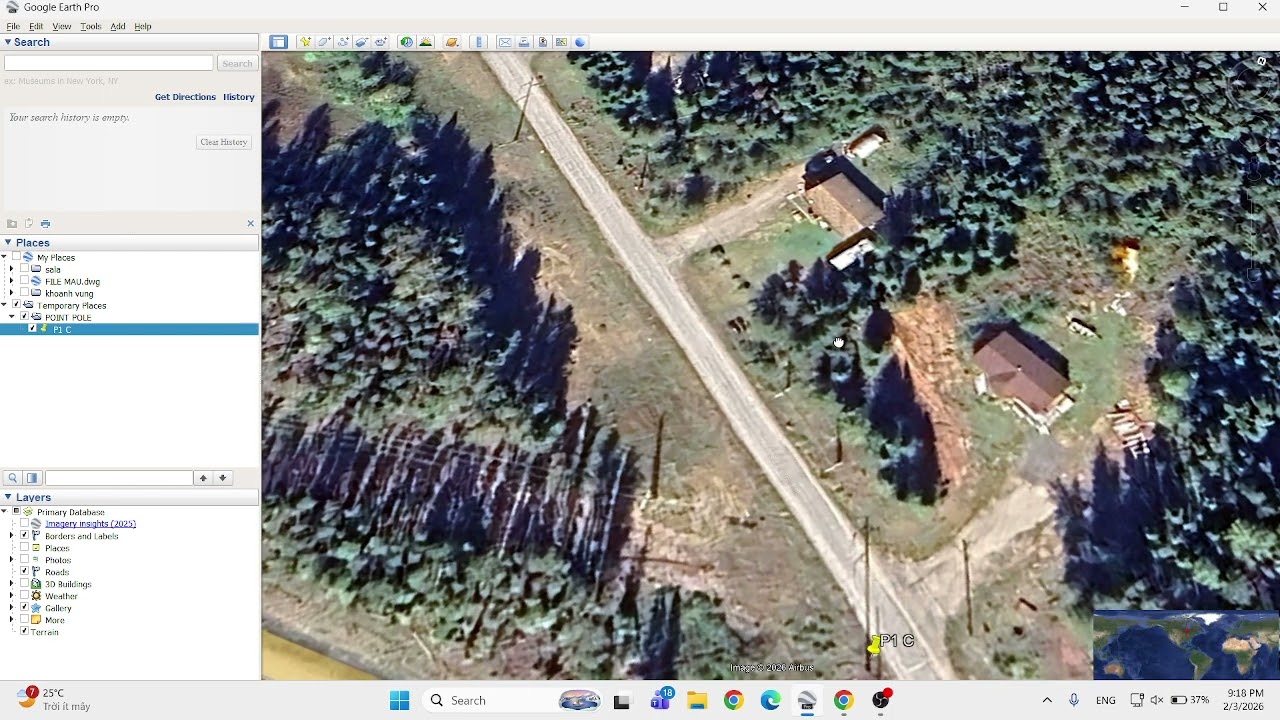Click the History link
Viewport: 1280px width, 720px height.
tap(239, 97)
